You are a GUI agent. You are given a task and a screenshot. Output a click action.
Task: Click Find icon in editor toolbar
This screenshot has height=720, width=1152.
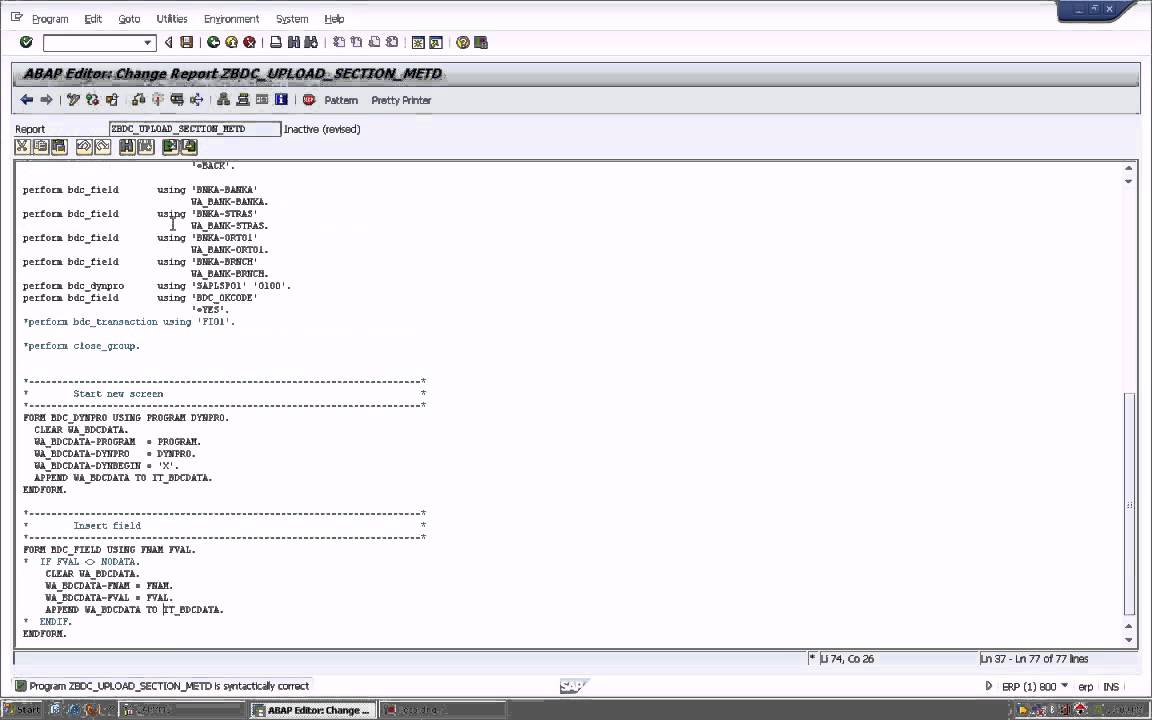click(x=127, y=147)
